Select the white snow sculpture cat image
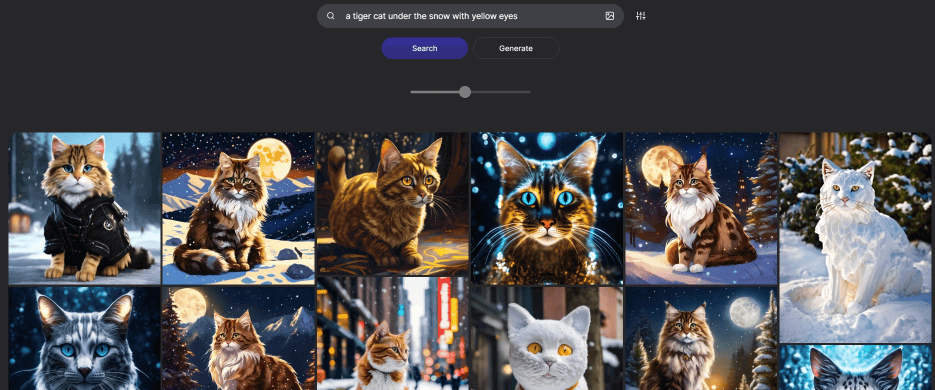 855,237
